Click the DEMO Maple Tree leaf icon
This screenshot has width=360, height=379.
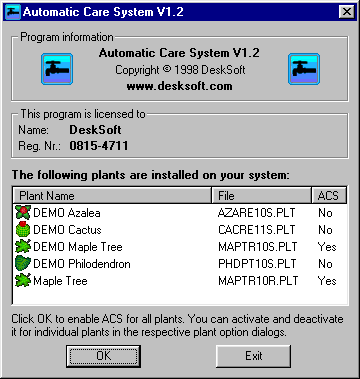[x=23, y=247]
